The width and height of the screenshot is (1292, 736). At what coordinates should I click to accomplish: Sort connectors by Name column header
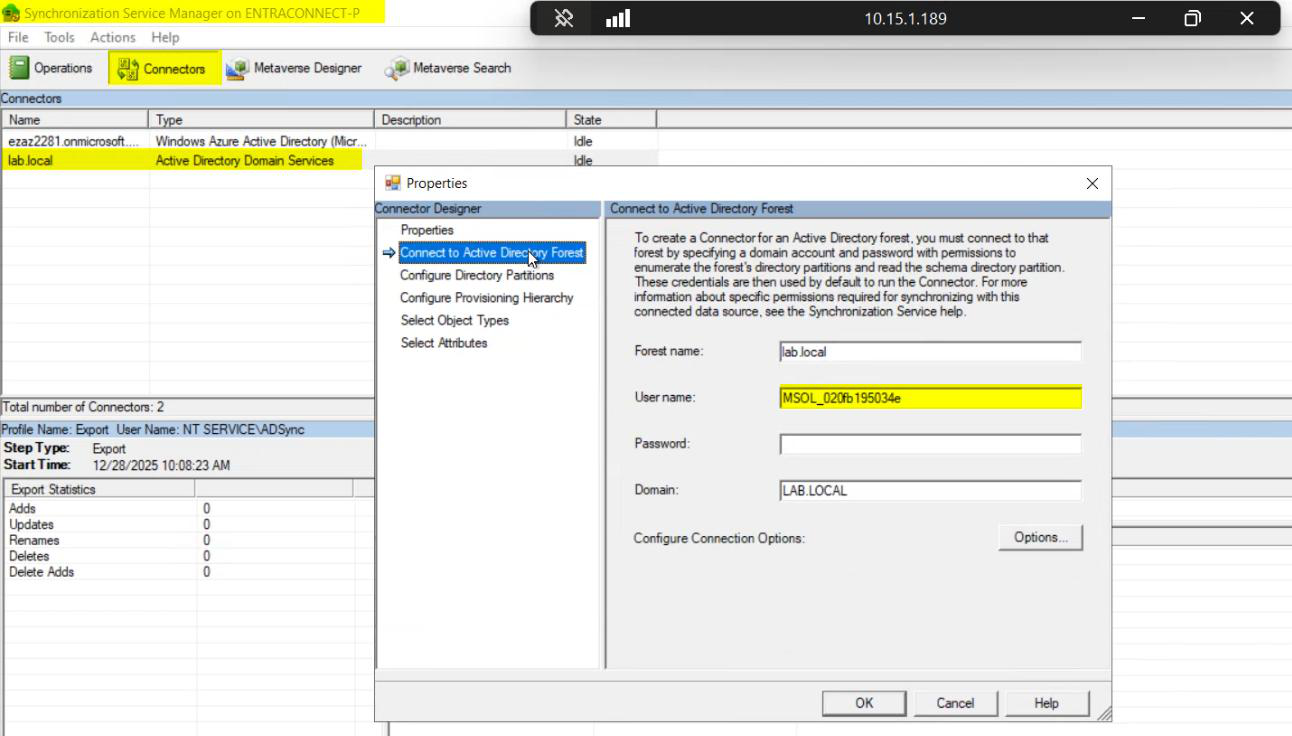click(x=74, y=120)
